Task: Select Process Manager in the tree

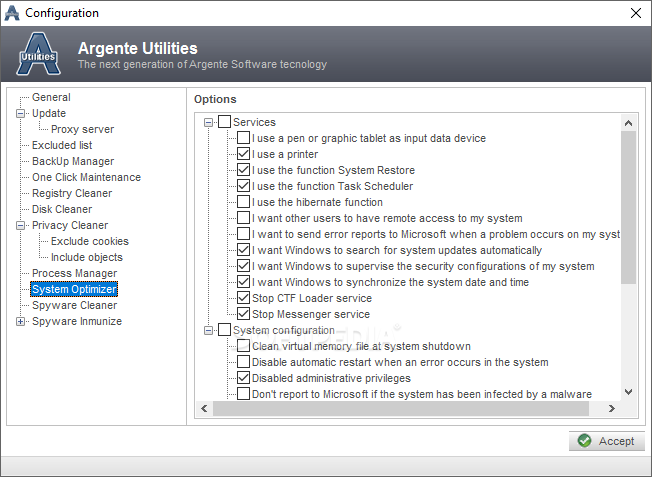Action: pyautogui.click(x=74, y=273)
